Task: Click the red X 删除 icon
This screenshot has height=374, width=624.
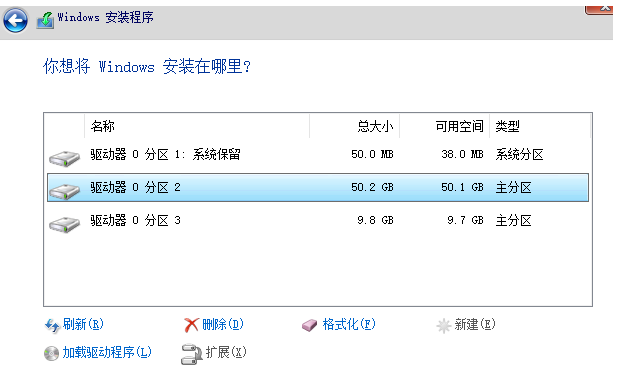Action: pyautogui.click(x=191, y=325)
